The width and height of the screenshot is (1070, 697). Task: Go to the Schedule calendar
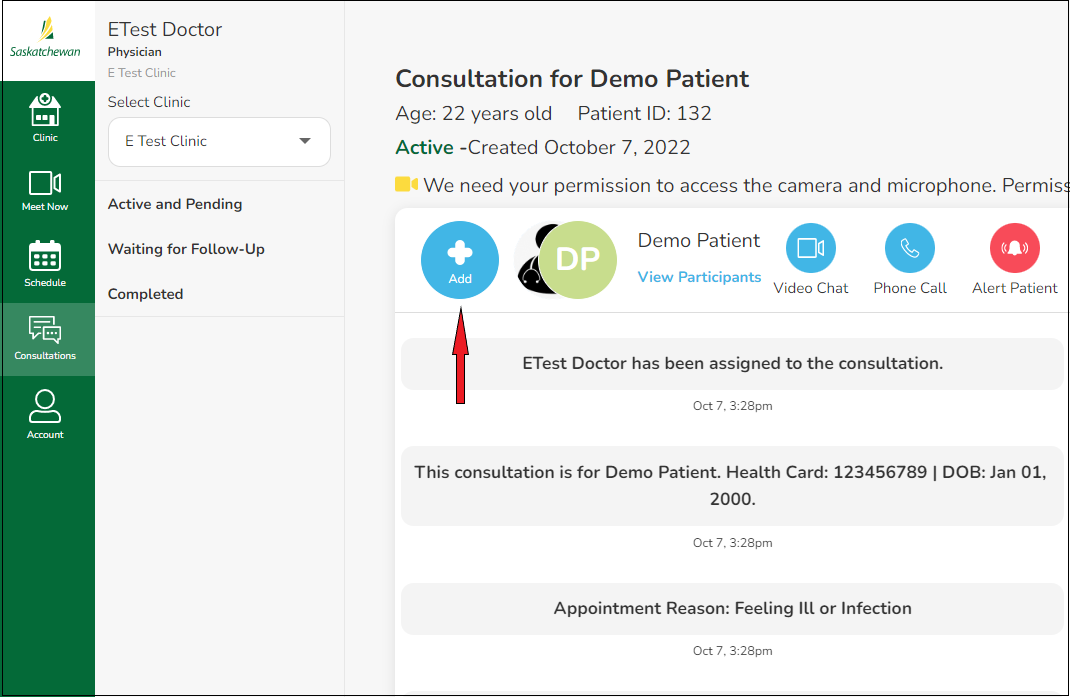(x=45, y=264)
